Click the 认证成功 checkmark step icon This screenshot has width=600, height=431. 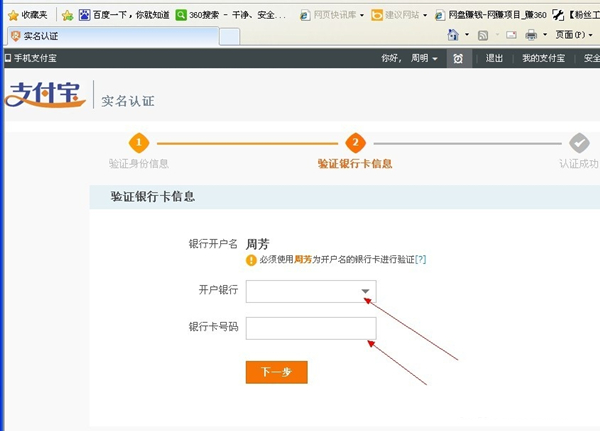579,143
